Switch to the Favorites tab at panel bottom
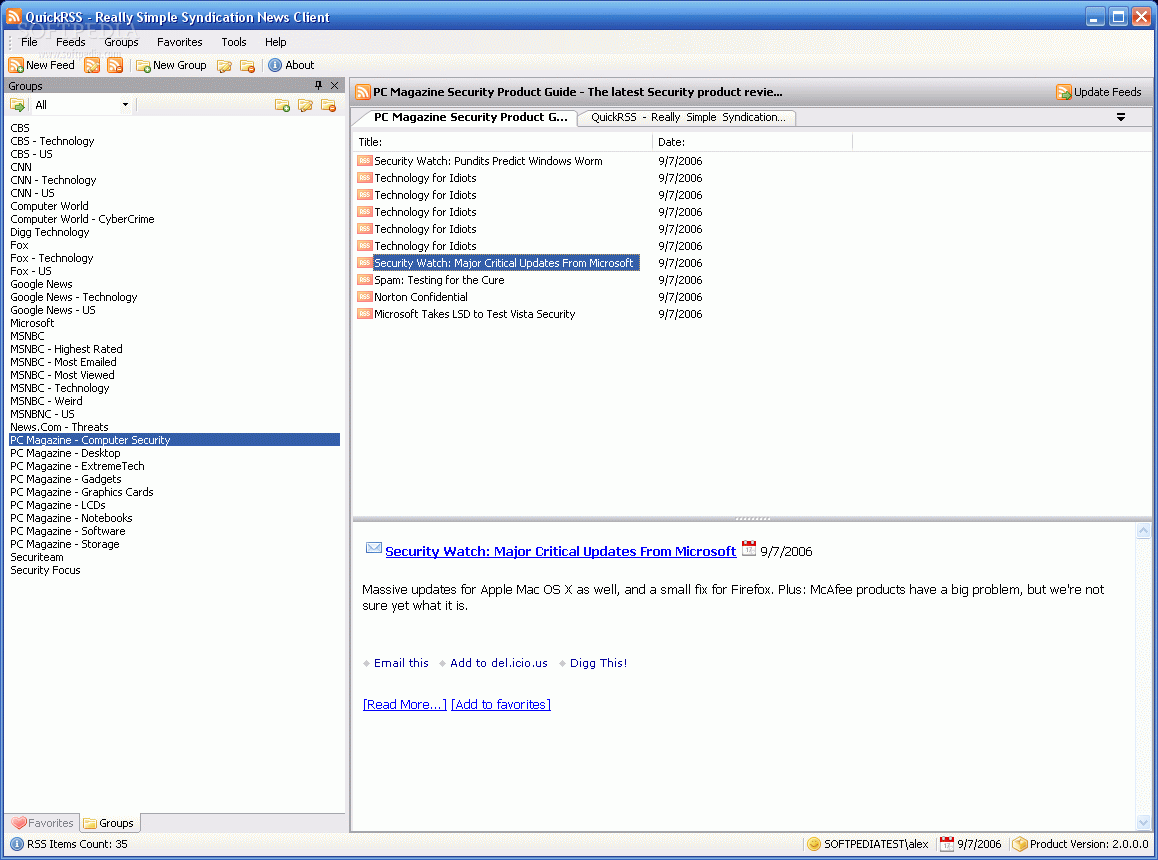 [43, 823]
